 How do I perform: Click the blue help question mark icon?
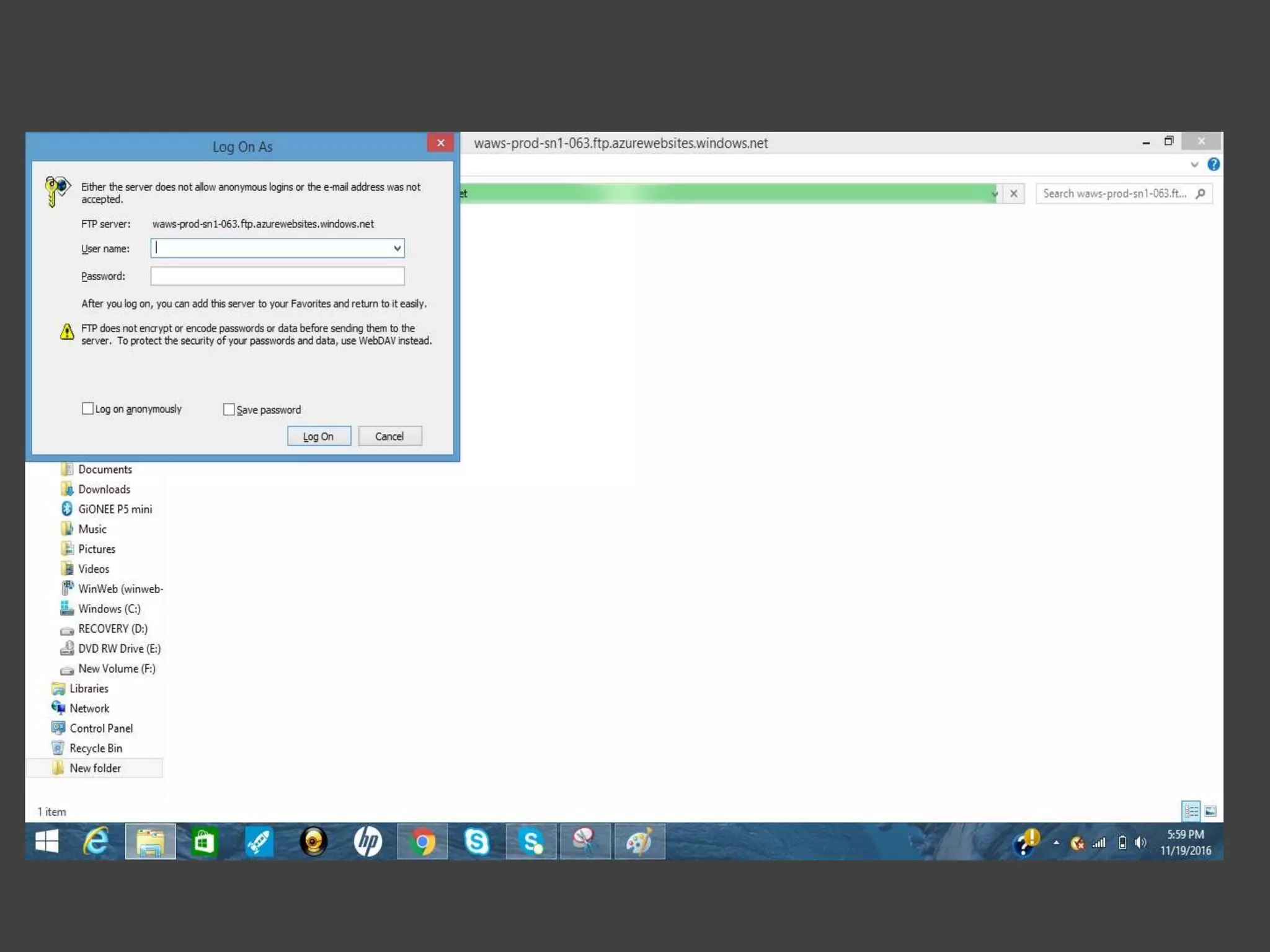pos(1214,164)
